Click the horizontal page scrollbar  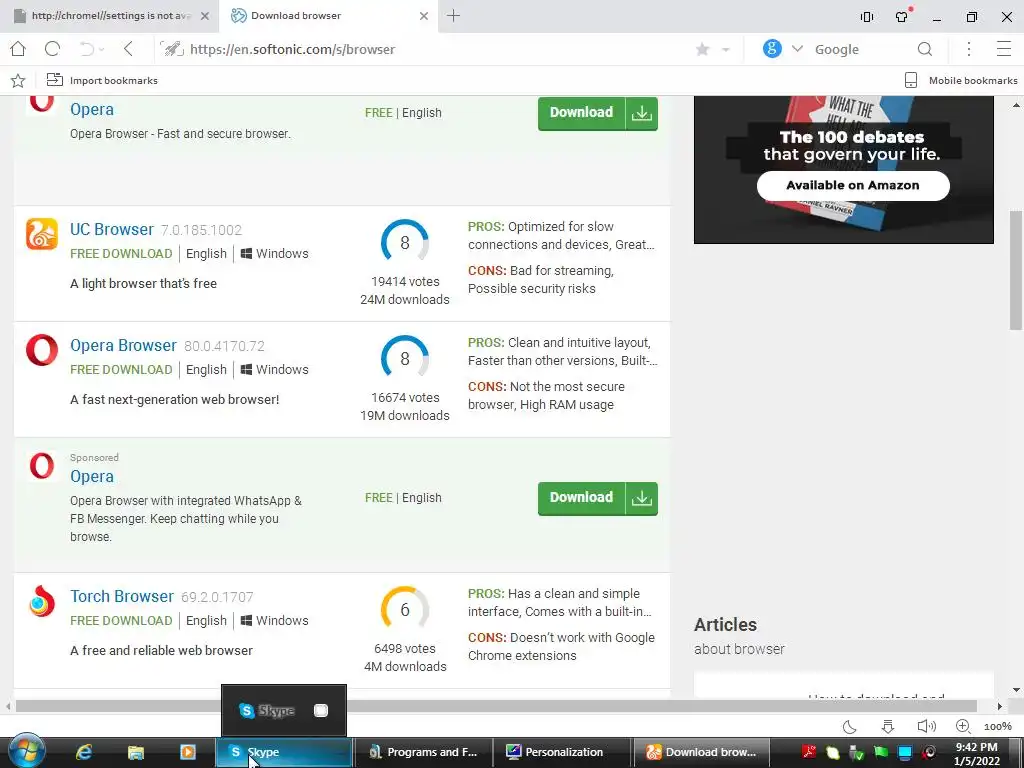496,706
